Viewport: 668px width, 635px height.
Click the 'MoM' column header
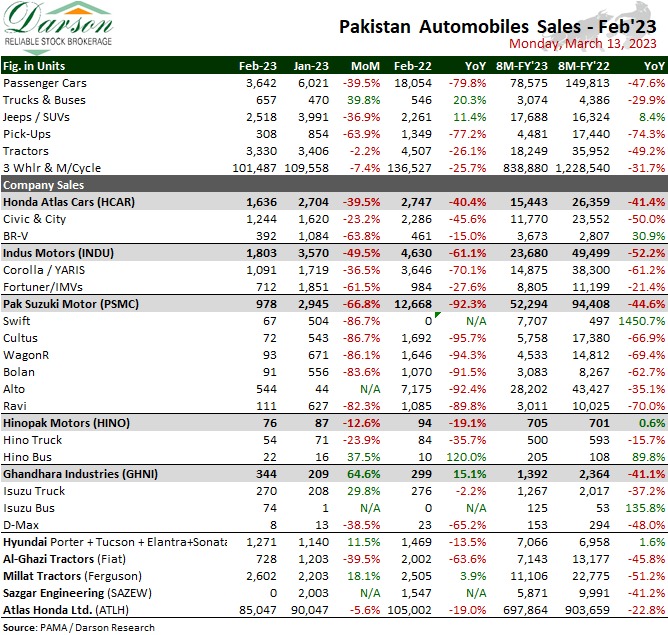pyautogui.click(x=366, y=66)
